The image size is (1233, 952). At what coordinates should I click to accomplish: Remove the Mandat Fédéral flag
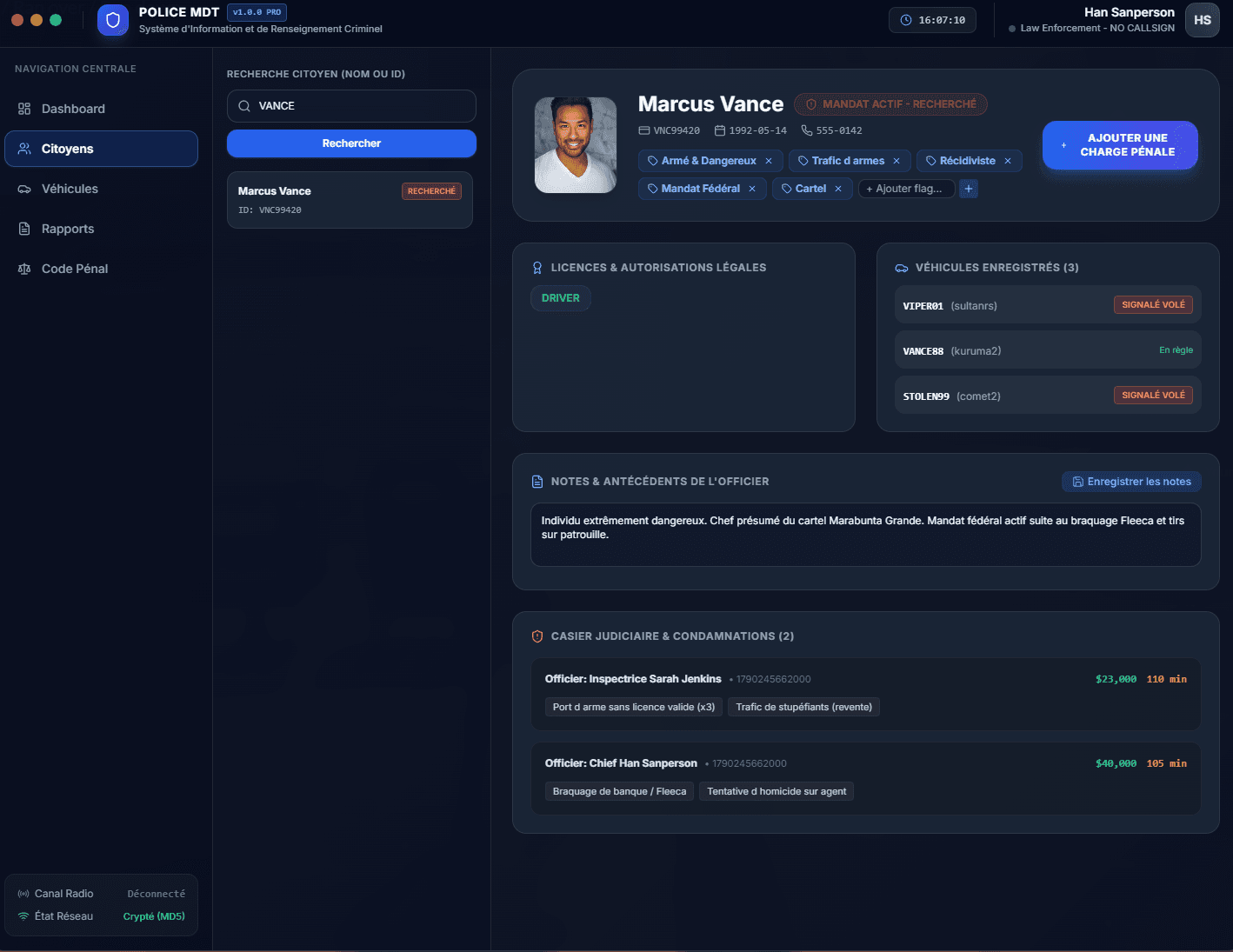[x=752, y=189]
